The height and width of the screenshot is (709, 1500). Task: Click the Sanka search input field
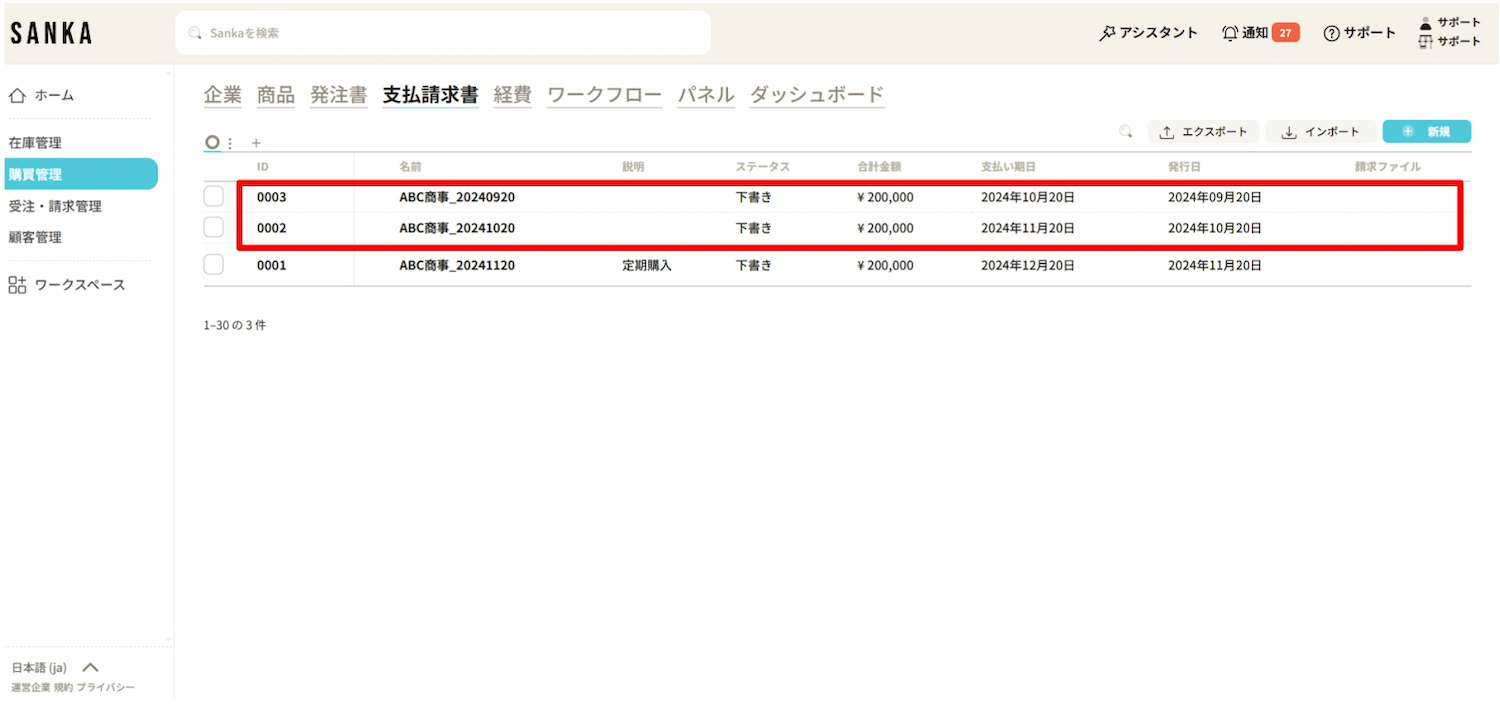click(x=443, y=33)
